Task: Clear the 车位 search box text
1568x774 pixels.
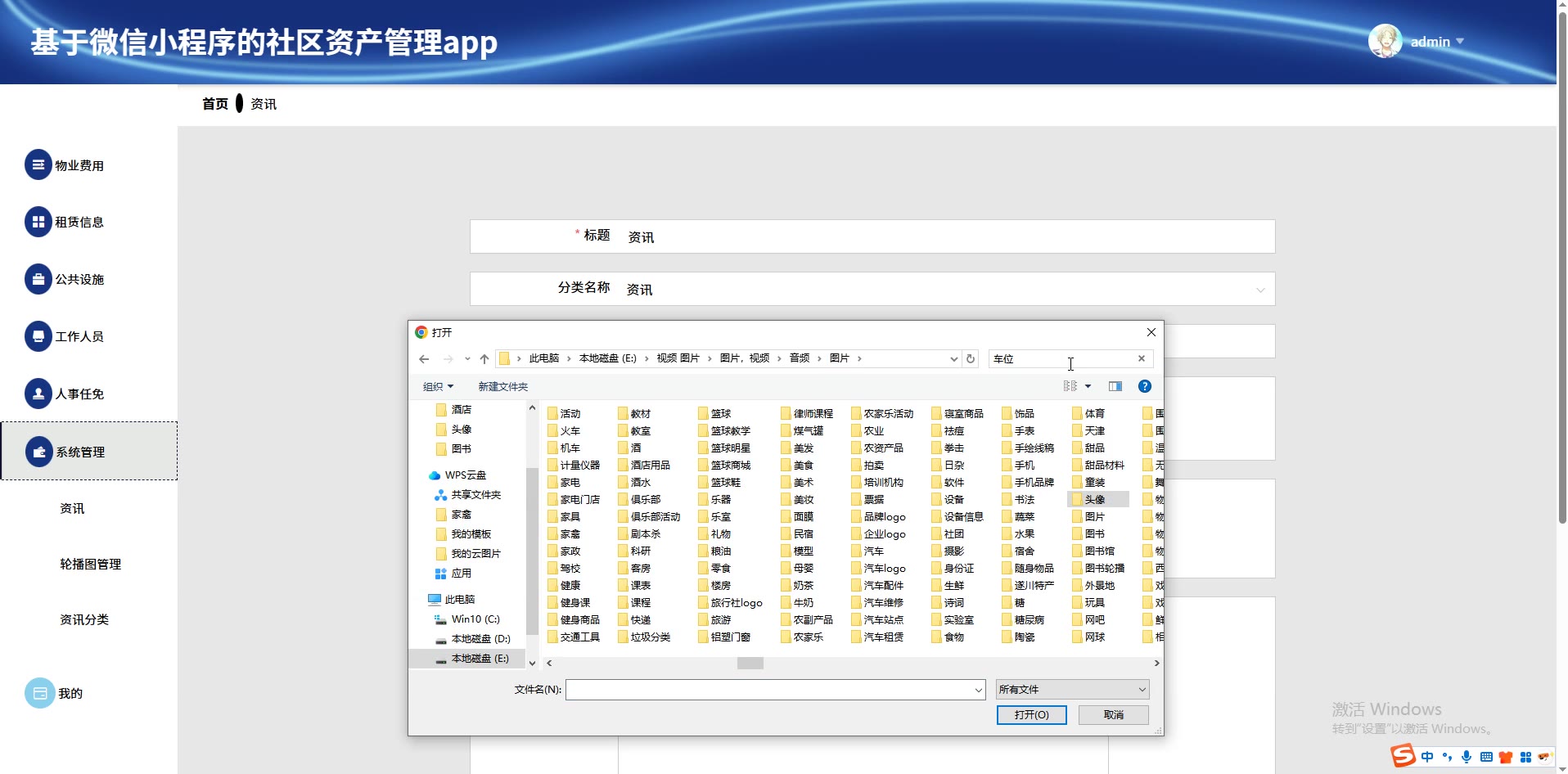Action: (1142, 358)
